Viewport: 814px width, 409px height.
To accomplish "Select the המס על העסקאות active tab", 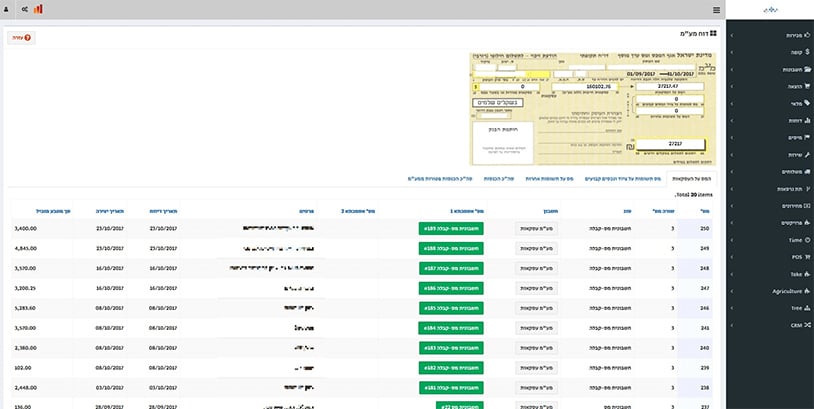I will (691, 179).
